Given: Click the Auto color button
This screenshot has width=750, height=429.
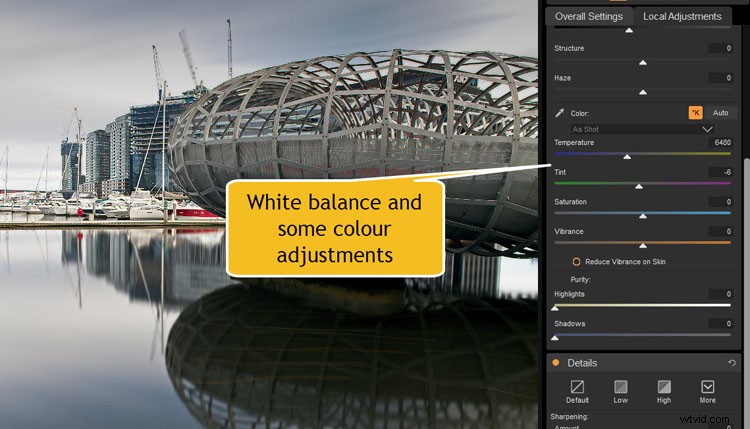Looking at the screenshot, I should (720, 113).
